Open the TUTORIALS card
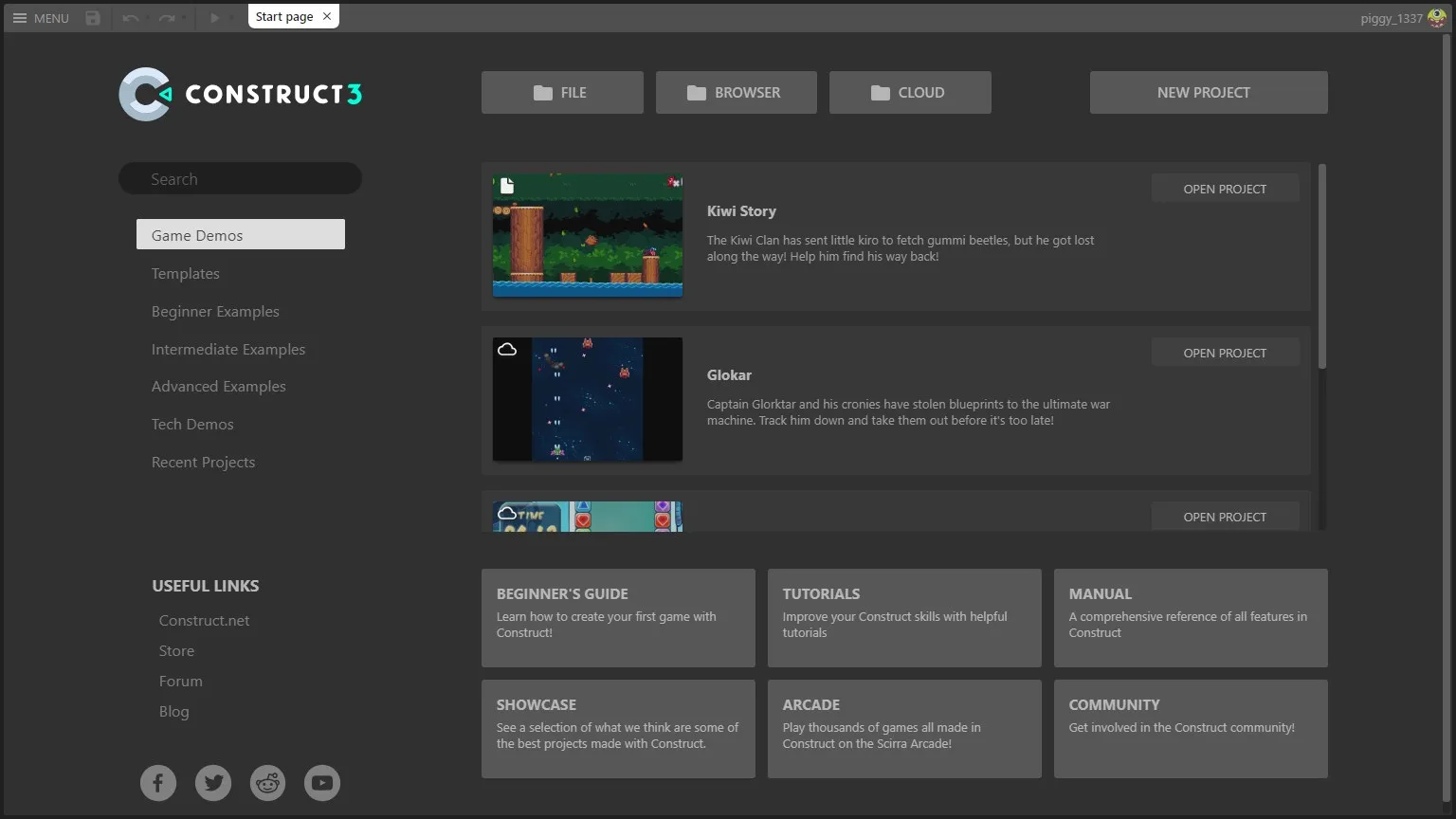Viewport: 1456px width, 819px height. coord(904,618)
